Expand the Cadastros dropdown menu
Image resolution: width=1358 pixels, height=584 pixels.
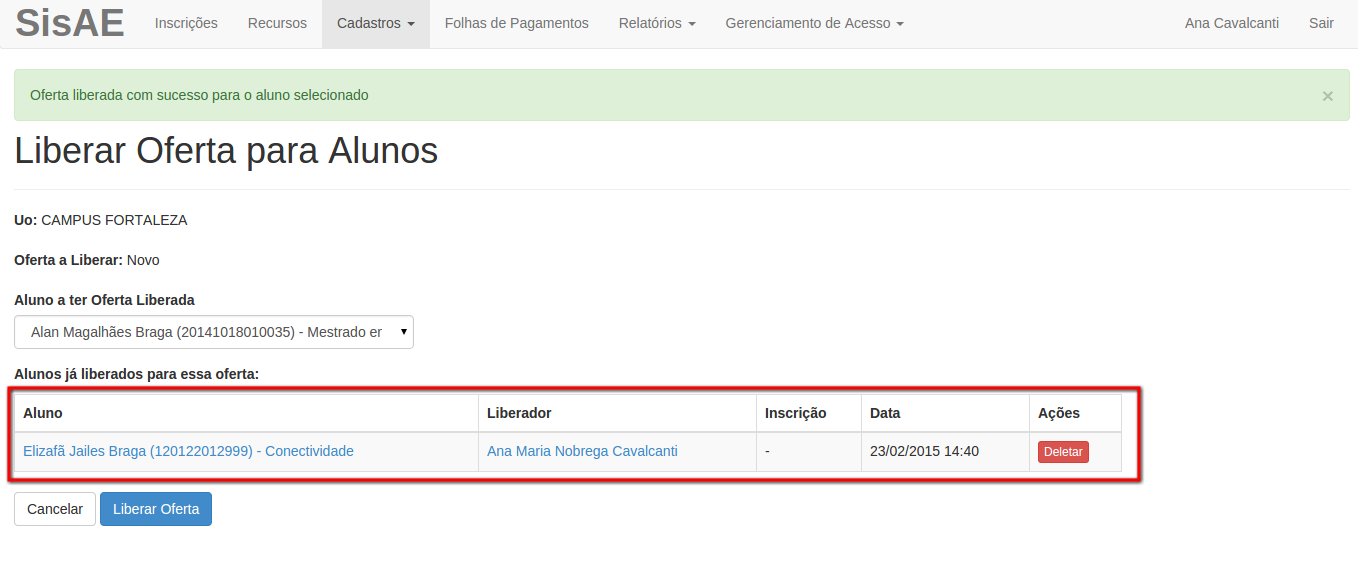[376, 23]
